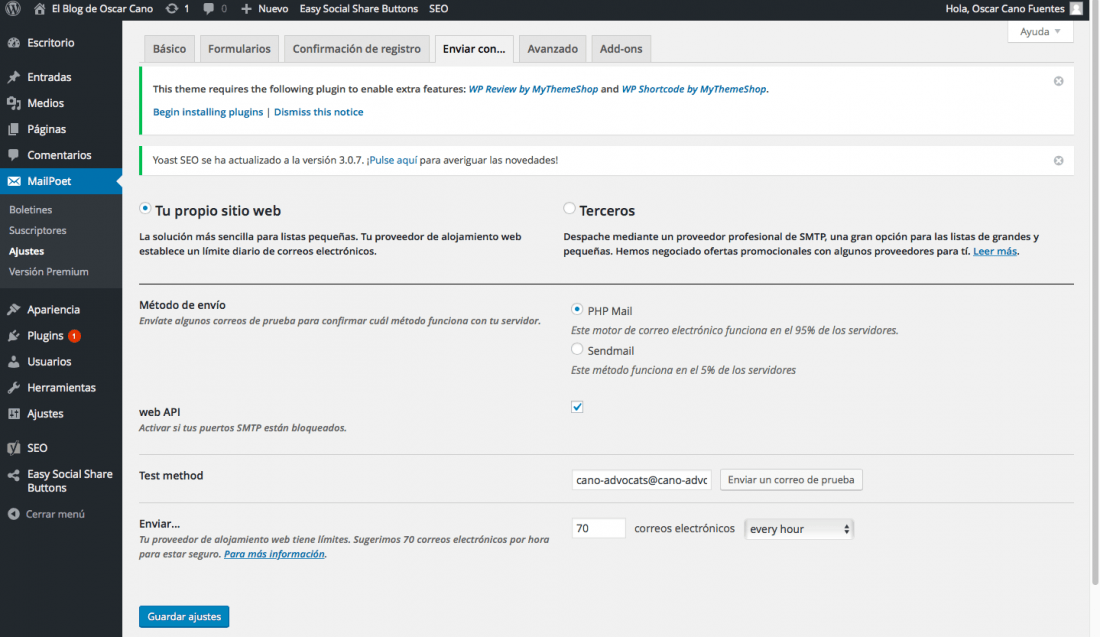Open Ajustes submenu under MailPoet

(x=26, y=251)
